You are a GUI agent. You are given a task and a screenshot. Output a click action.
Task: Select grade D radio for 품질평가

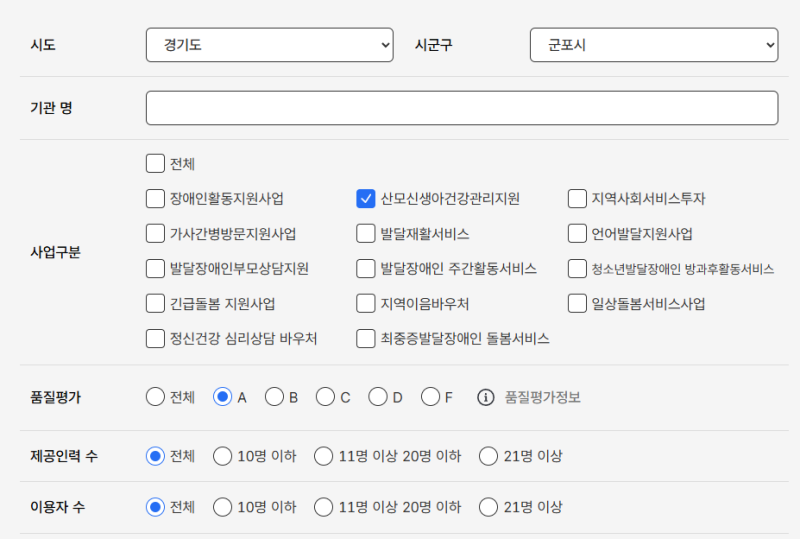pos(378,397)
